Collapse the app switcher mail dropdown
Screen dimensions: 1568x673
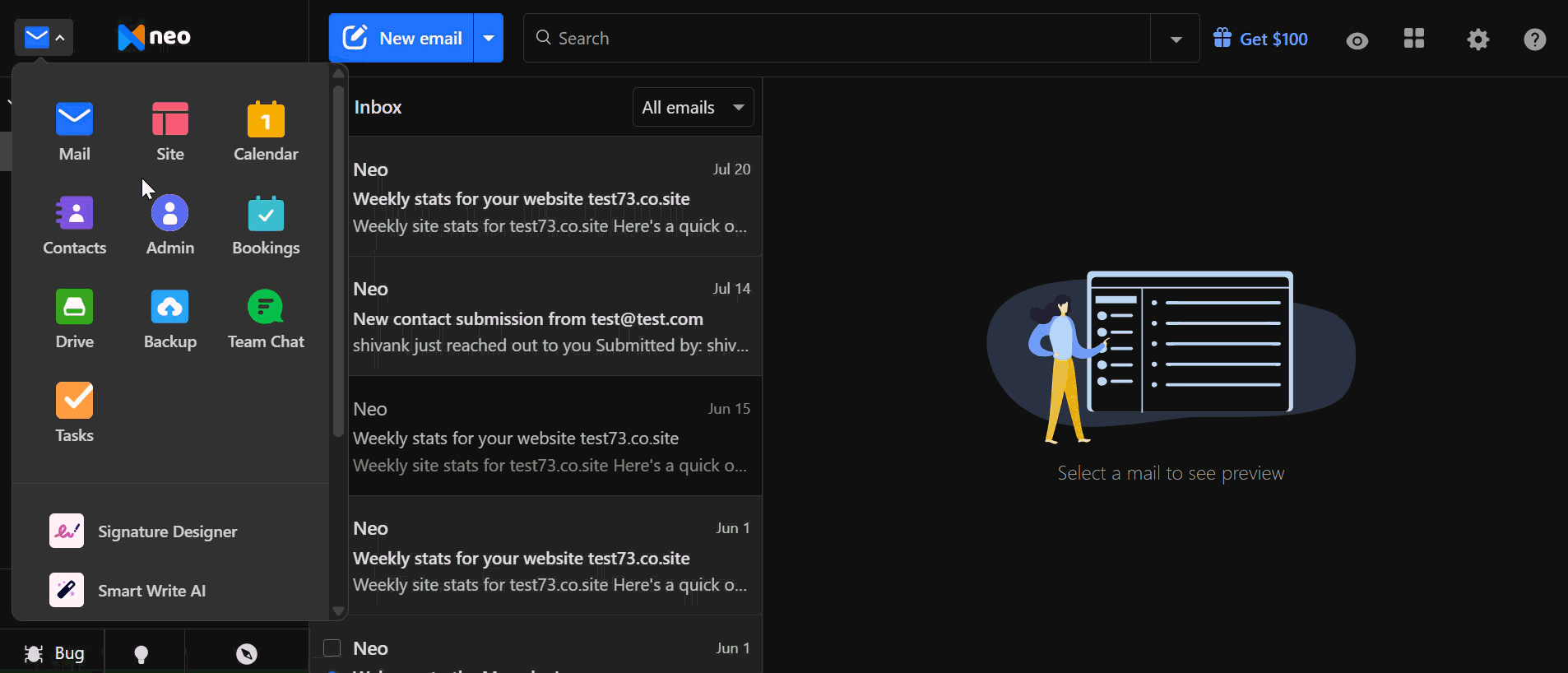pyautogui.click(x=44, y=38)
